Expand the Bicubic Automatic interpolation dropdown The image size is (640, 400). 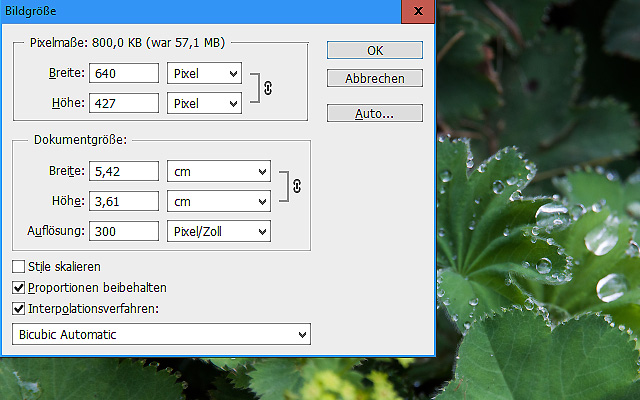(x=161, y=334)
